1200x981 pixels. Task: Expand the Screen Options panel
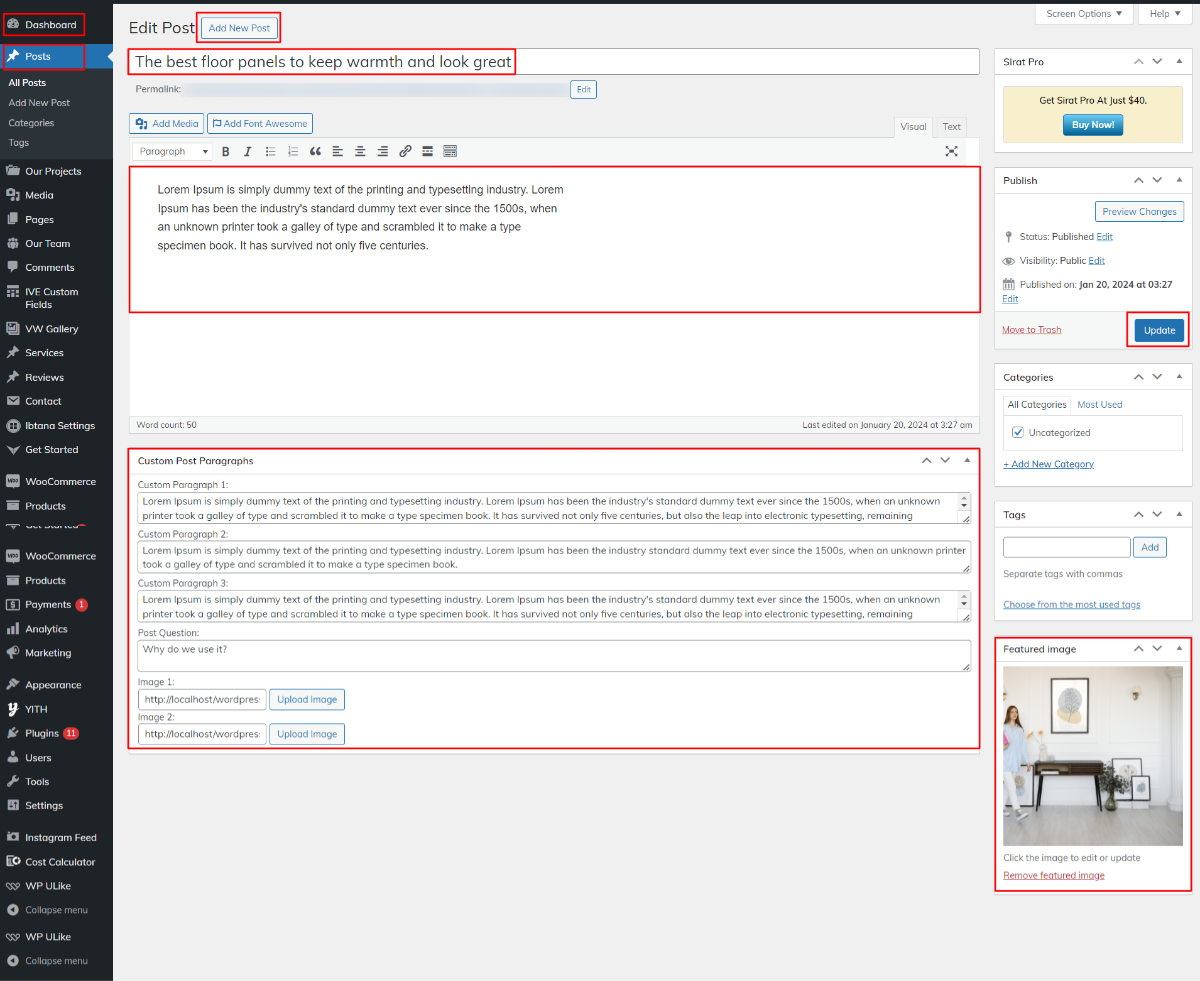(x=1085, y=14)
